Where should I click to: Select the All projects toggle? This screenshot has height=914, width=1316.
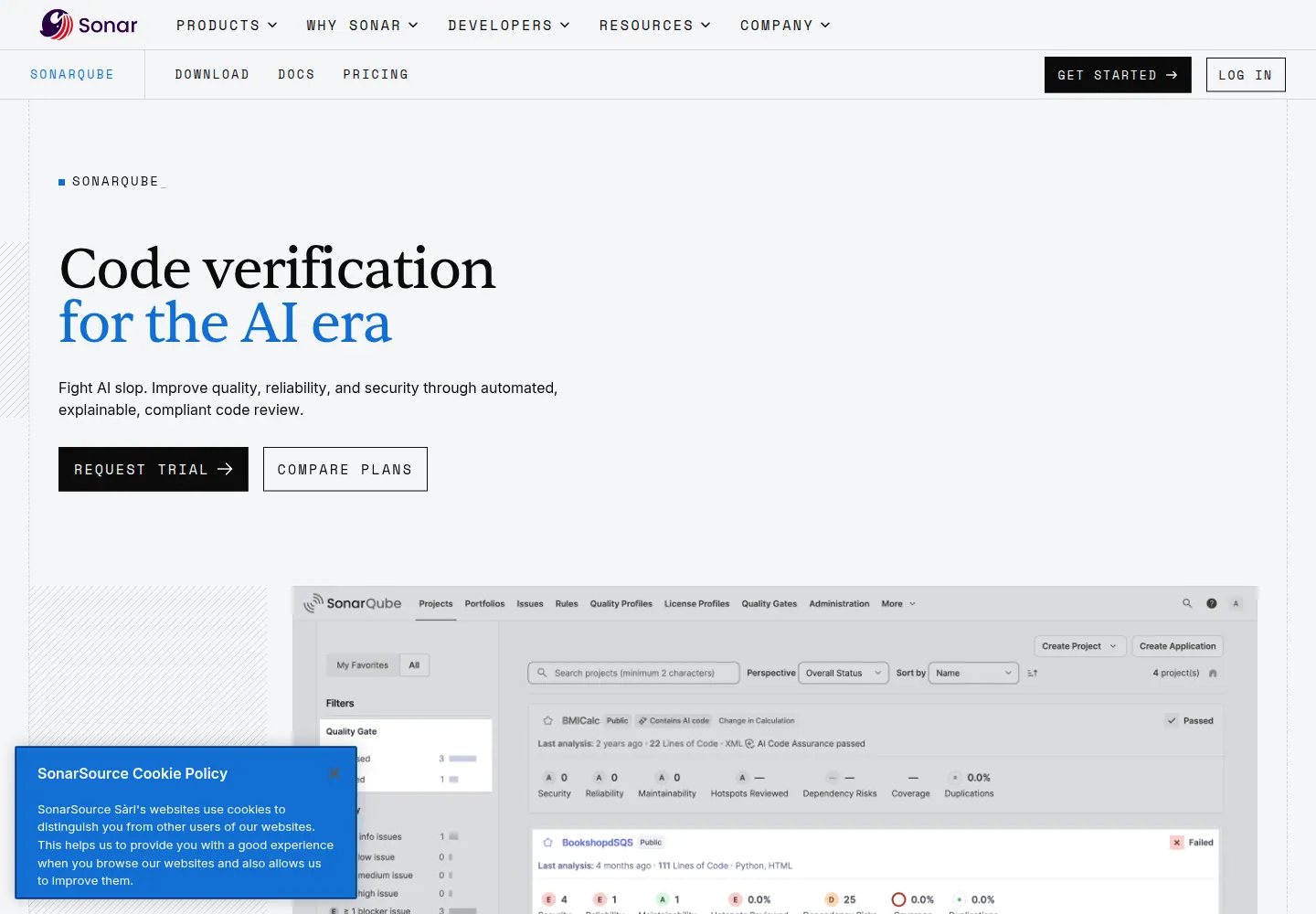click(414, 664)
